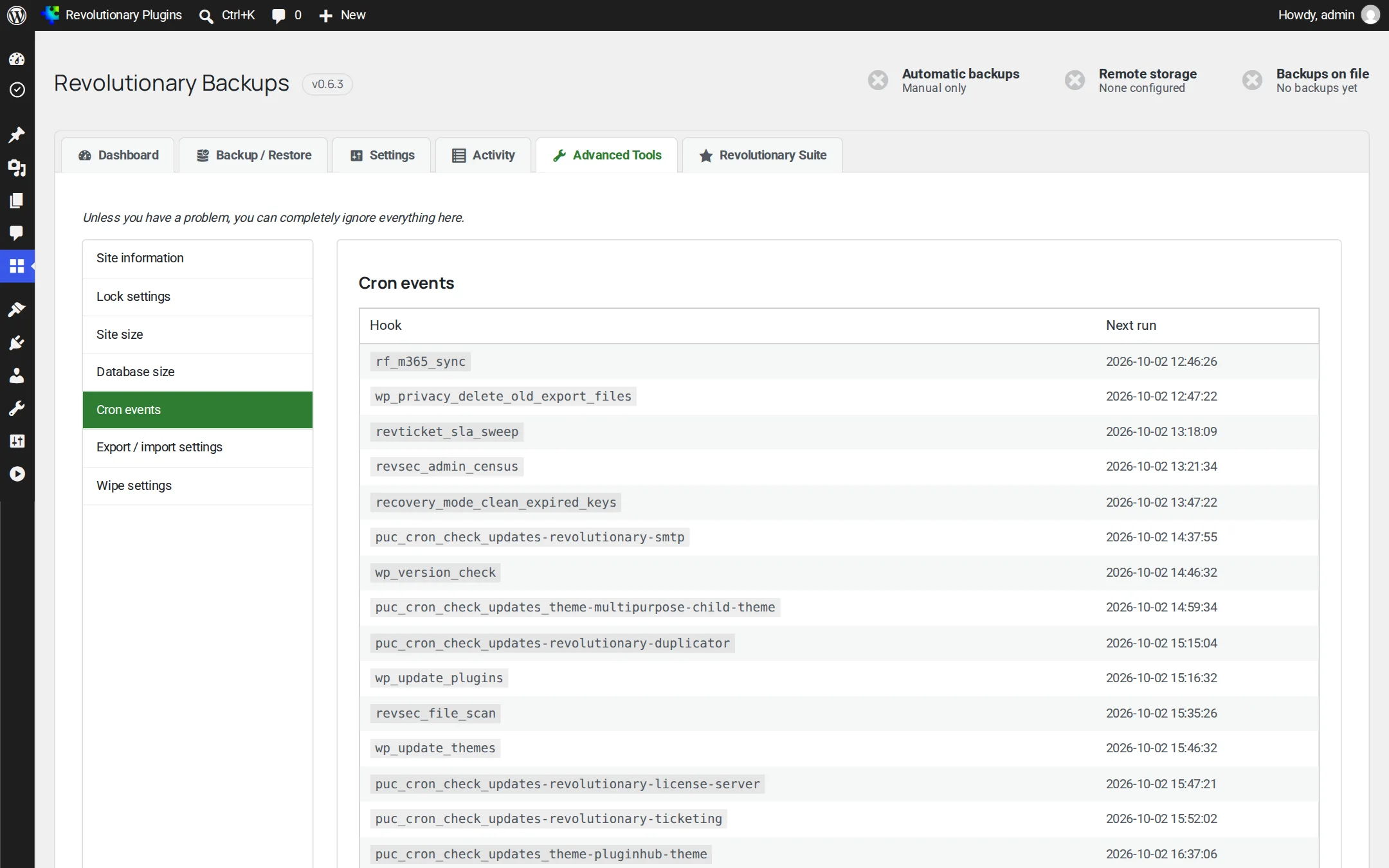This screenshot has width=1389, height=868.
Task: Click the Remote storage status icon
Action: (1075, 80)
